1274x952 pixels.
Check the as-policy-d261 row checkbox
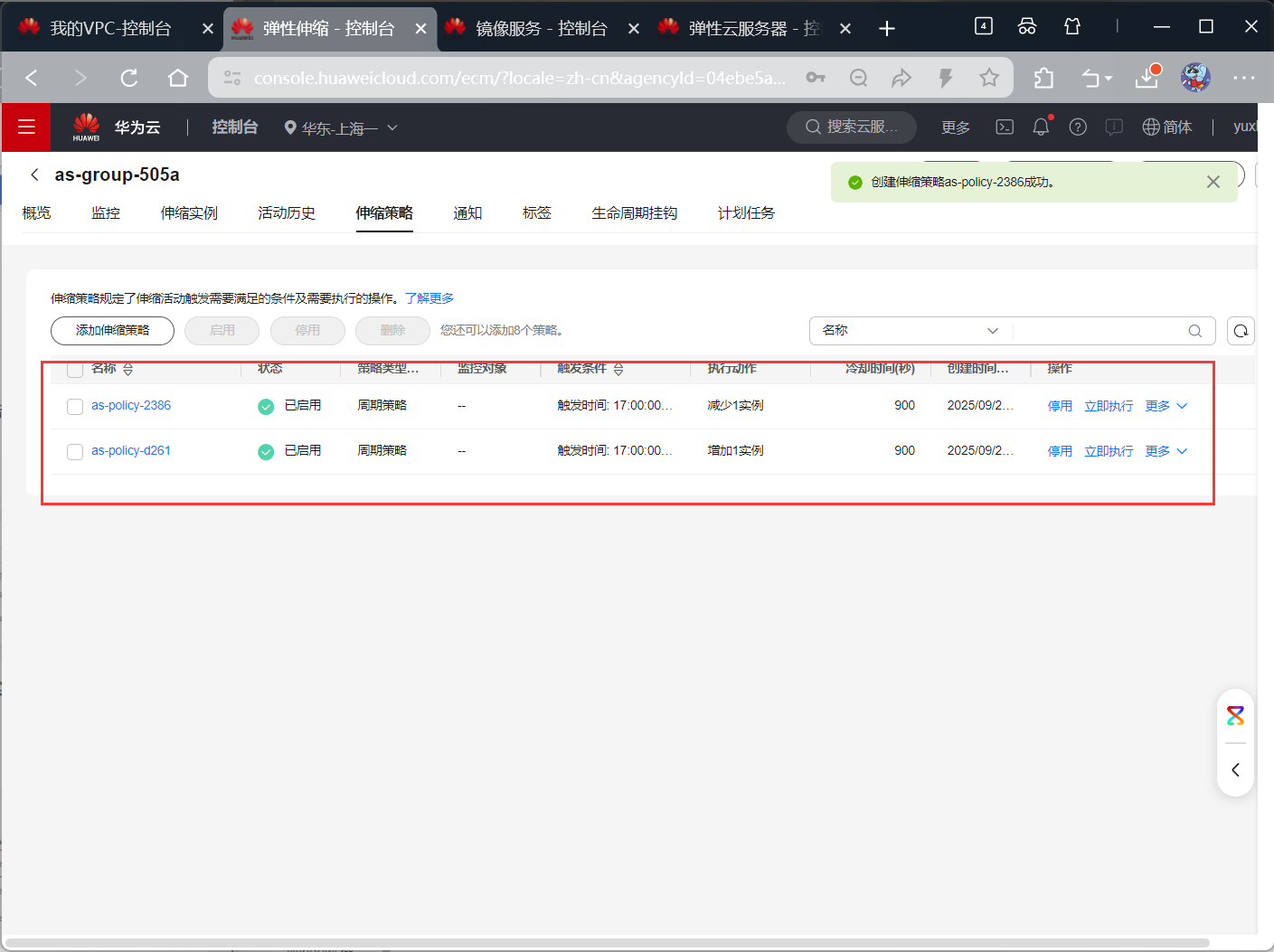75,452
